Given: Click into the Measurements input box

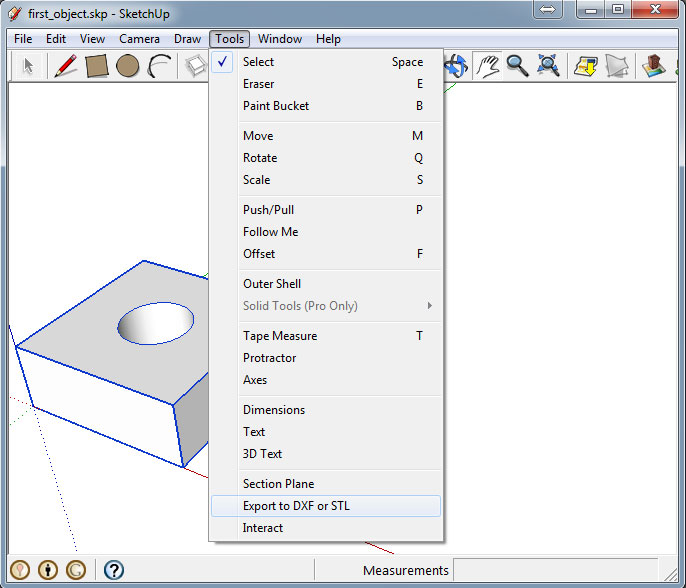Looking at the screenshot, I should tap(556, 570).
